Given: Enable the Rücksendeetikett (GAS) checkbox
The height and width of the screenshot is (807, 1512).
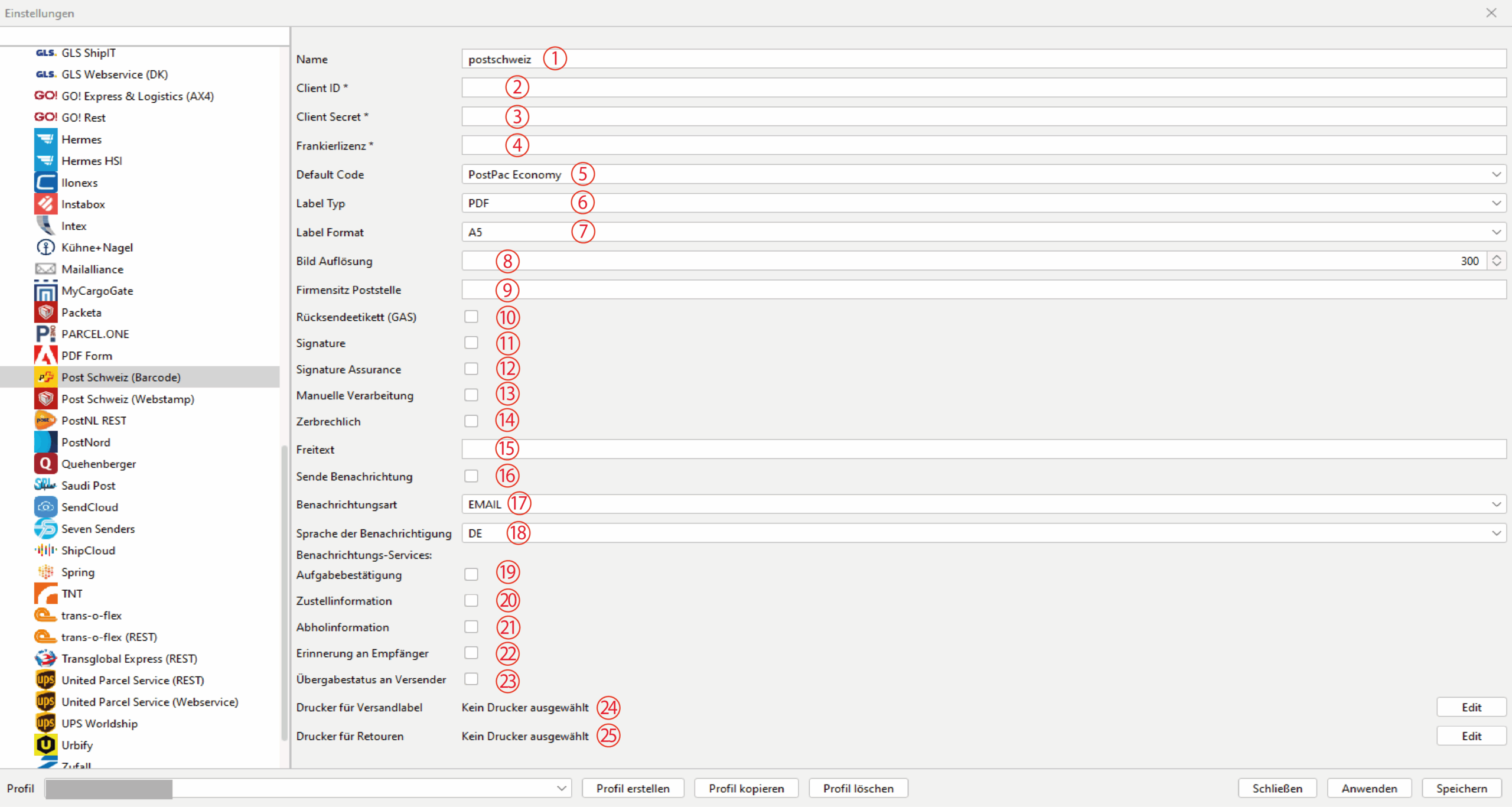Looking at the screenshot, I should click(x=471, y=317).
